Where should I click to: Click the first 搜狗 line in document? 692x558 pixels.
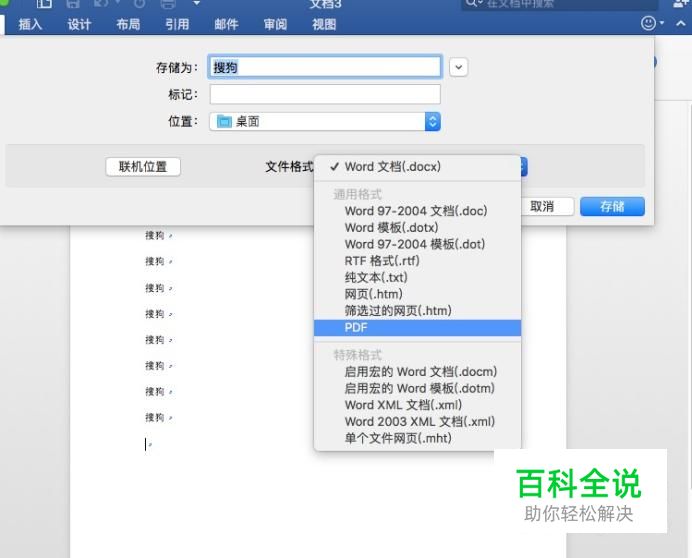click(155, 236)
